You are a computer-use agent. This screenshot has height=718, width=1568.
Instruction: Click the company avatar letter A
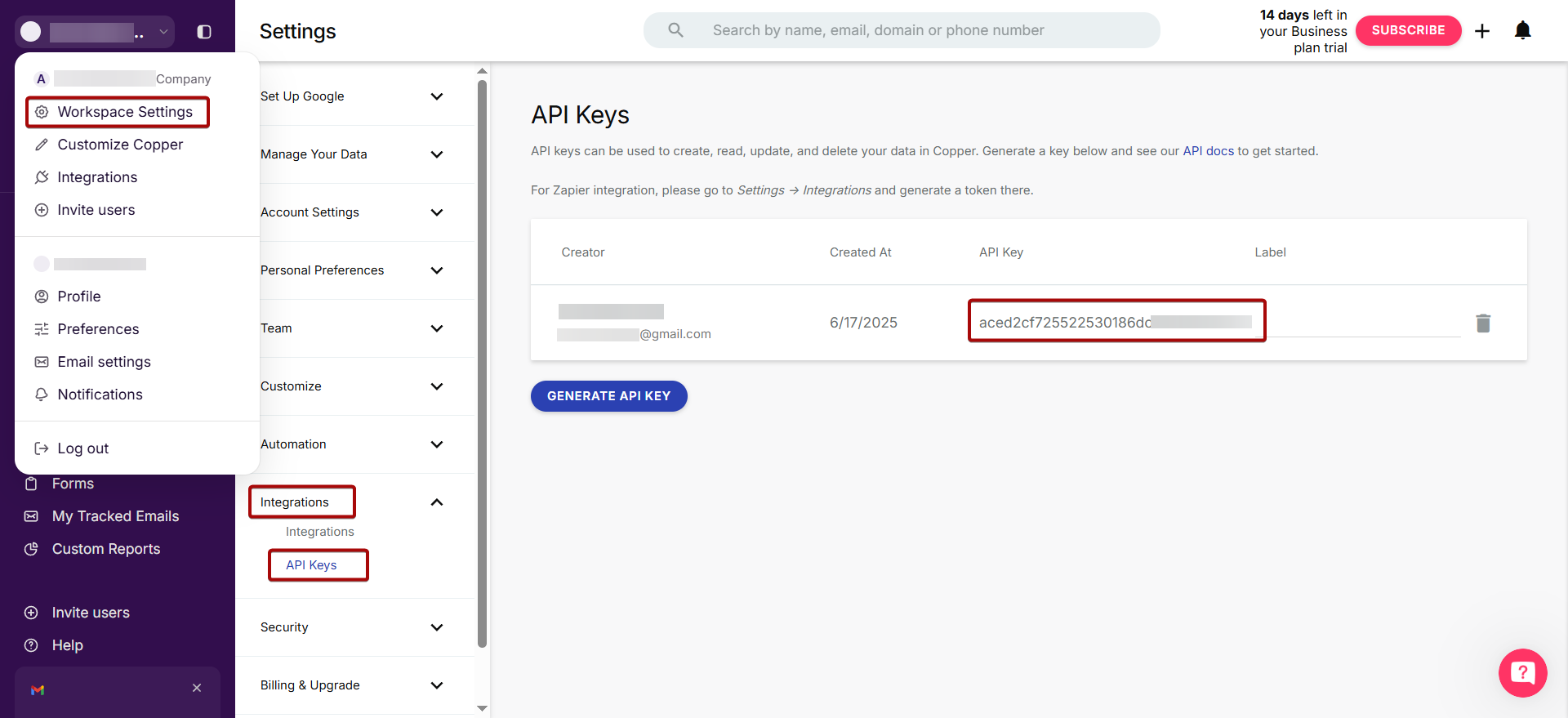41,79
